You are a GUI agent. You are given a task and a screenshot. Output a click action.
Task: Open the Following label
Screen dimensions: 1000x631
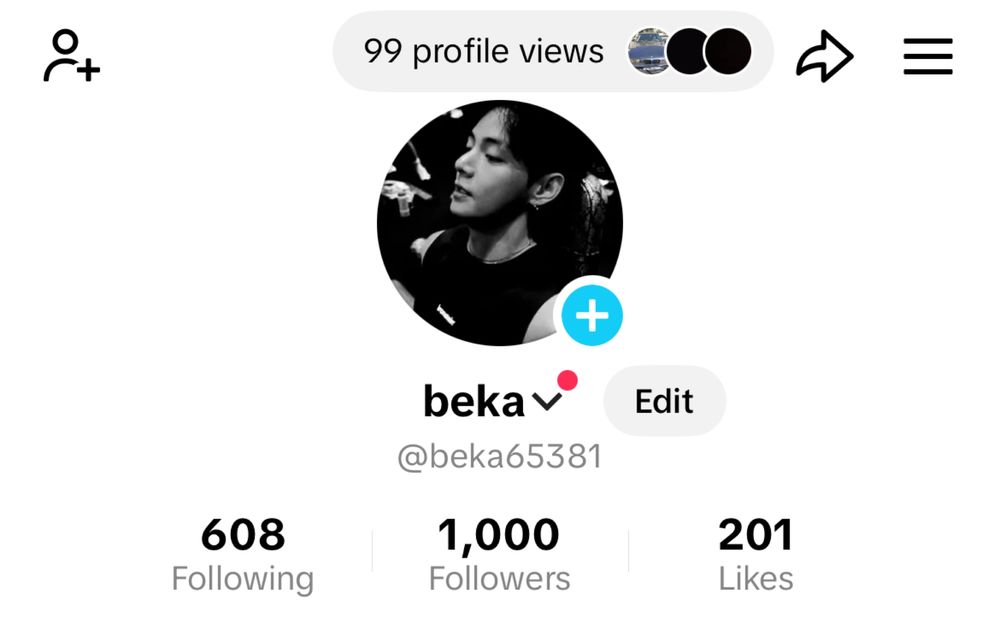pyautogui.click(x=243, y=579)
